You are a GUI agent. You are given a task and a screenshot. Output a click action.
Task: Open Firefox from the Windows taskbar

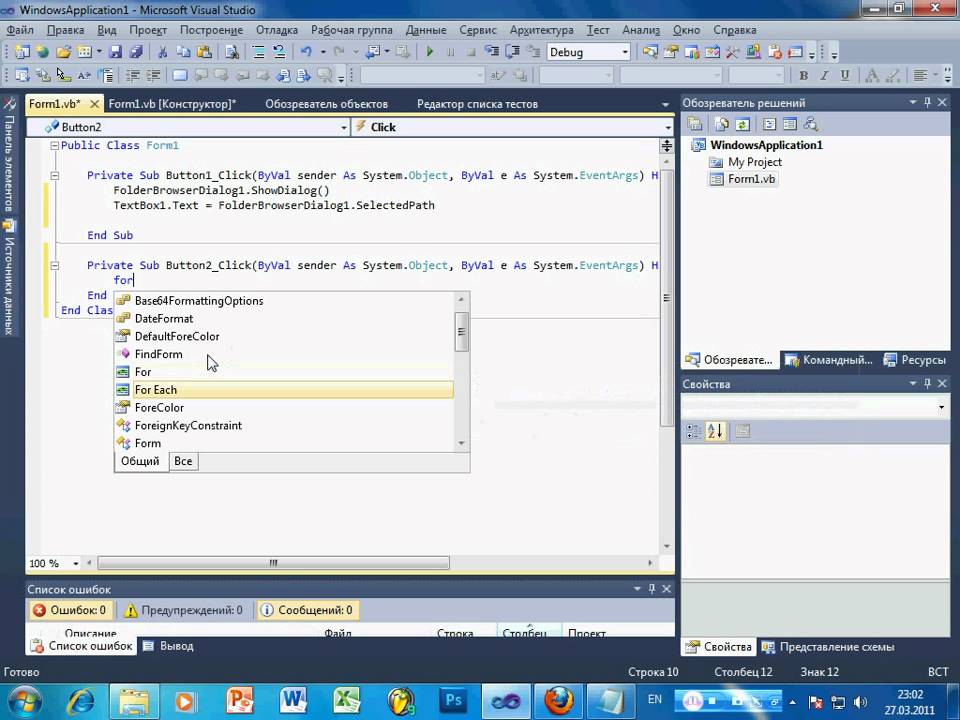(x=559, y=700)
